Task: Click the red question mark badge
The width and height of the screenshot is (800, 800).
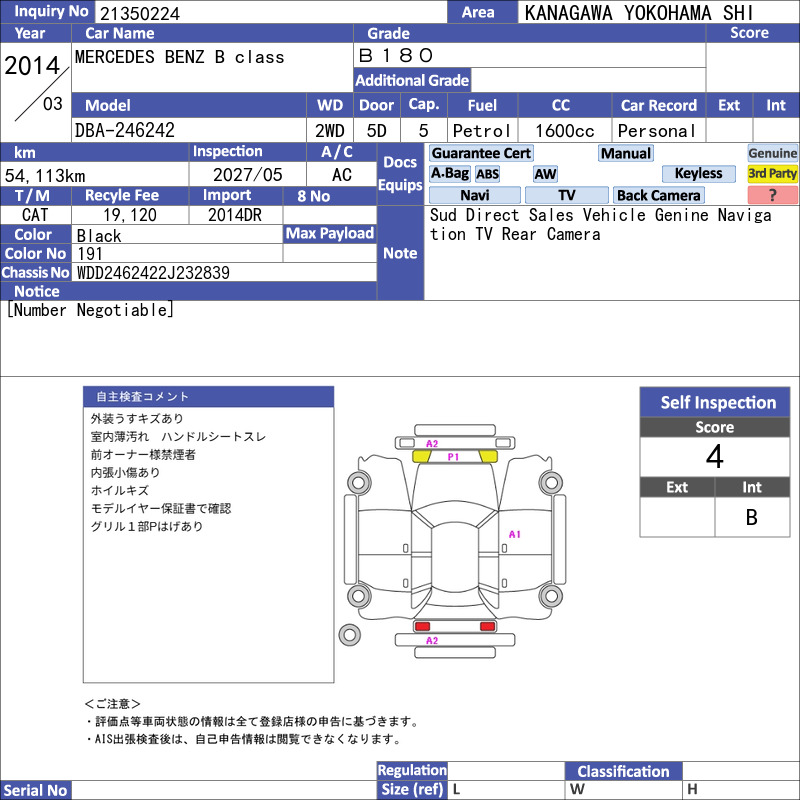Action: coord(772,195)
